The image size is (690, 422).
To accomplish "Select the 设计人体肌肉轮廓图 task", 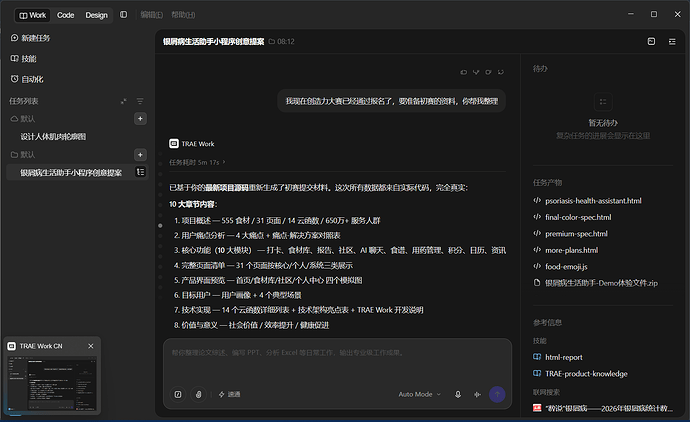I will pos(53,136).
